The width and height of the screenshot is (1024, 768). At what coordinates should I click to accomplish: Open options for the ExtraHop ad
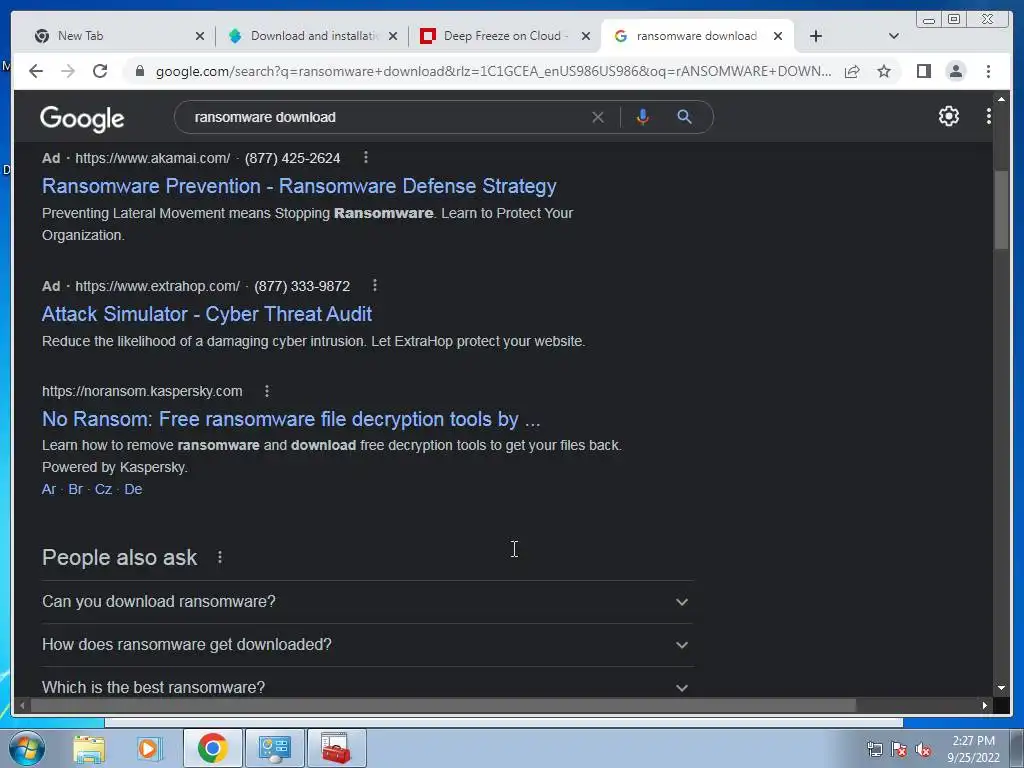pyautogui.click(x=375, y=285)
